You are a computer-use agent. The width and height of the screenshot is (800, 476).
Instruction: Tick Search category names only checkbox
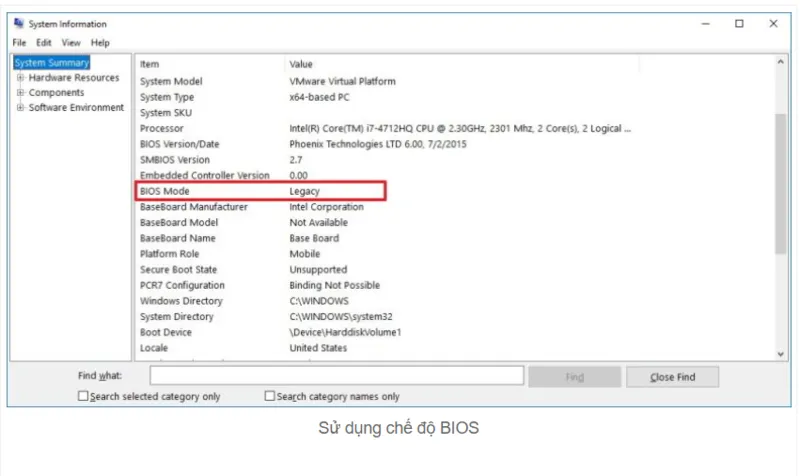(269, 396)
